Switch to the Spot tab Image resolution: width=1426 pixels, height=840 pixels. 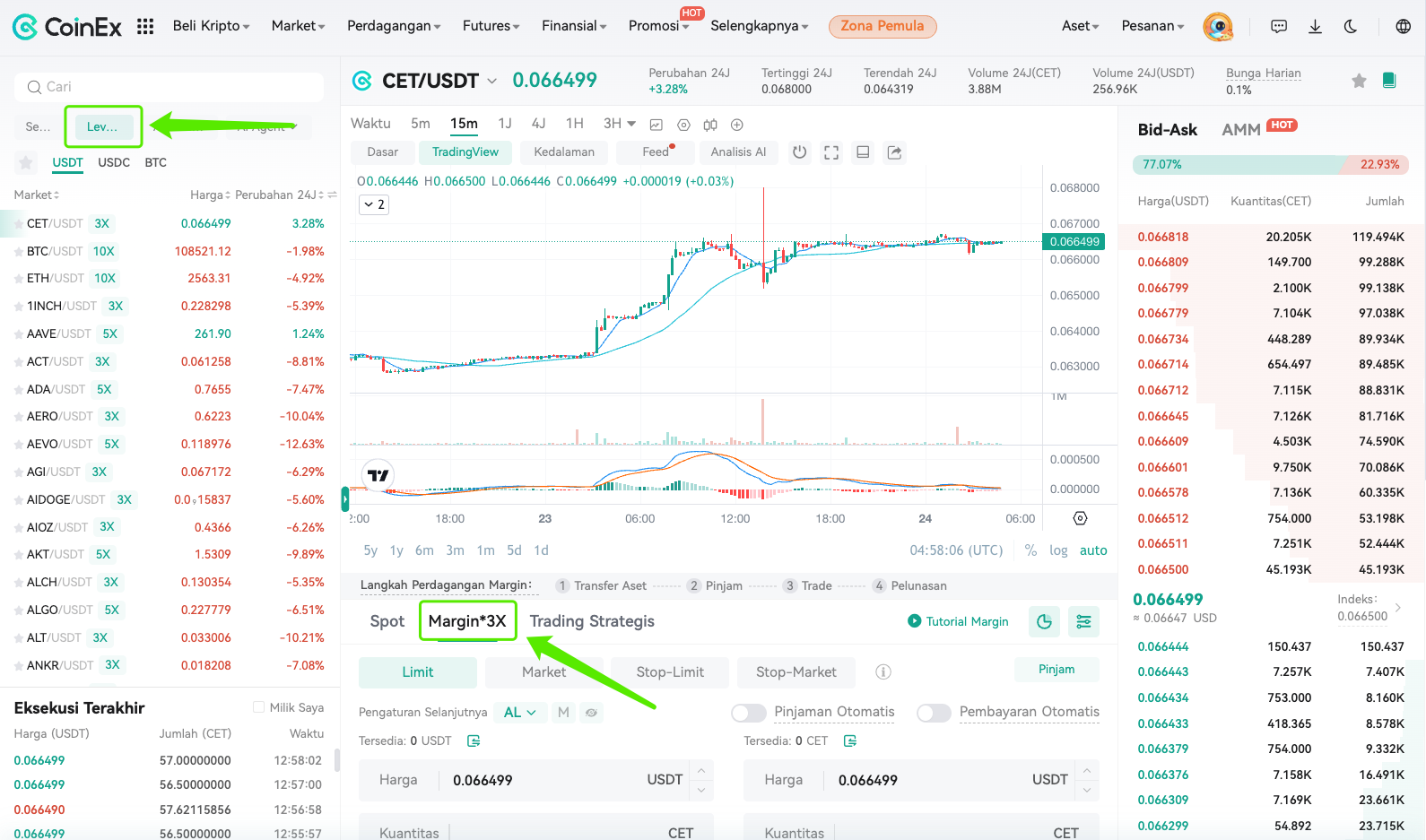point(387,621)
